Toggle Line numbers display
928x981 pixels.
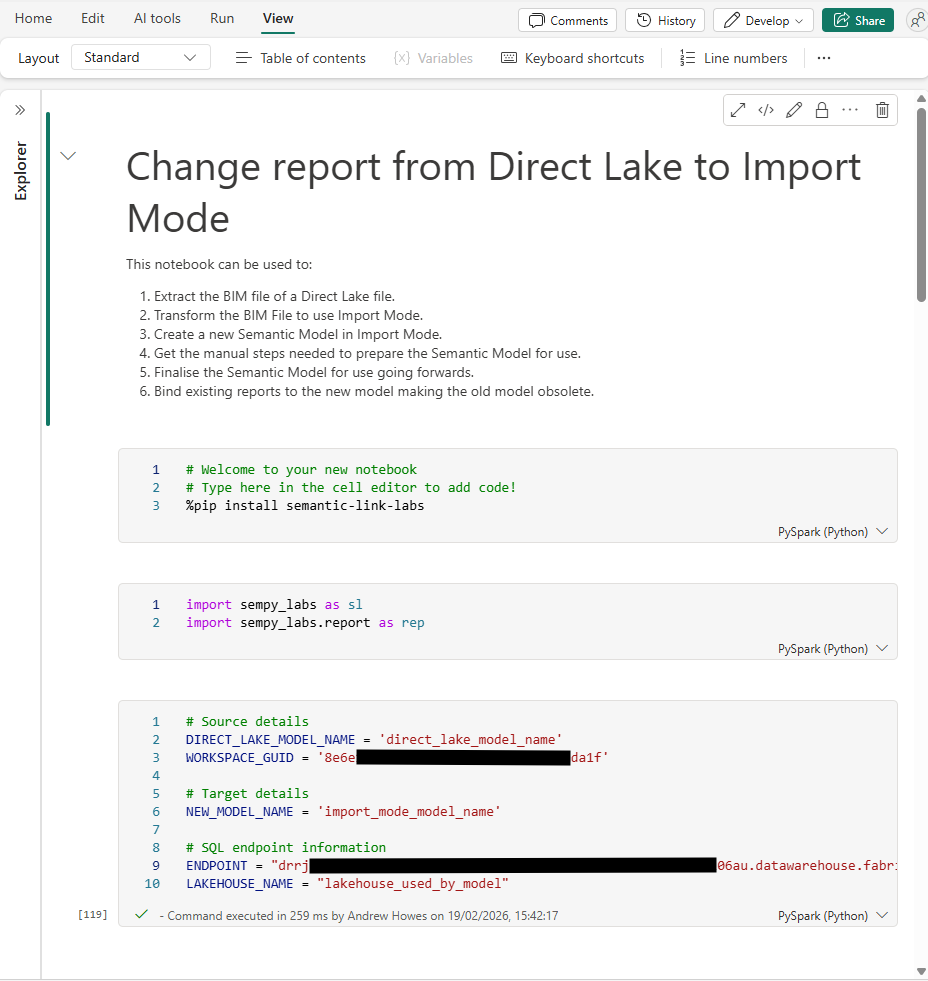734,58
